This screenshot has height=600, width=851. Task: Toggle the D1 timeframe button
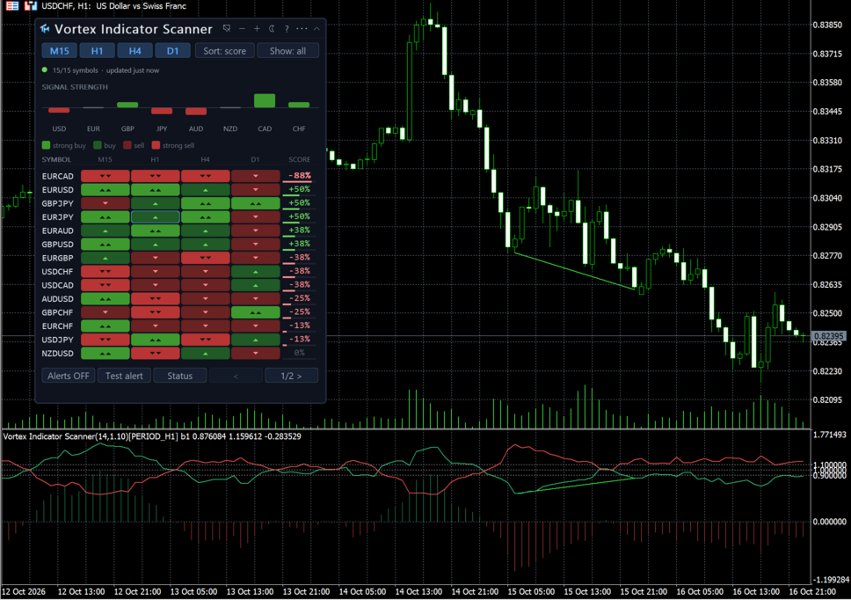pos(173,51)
